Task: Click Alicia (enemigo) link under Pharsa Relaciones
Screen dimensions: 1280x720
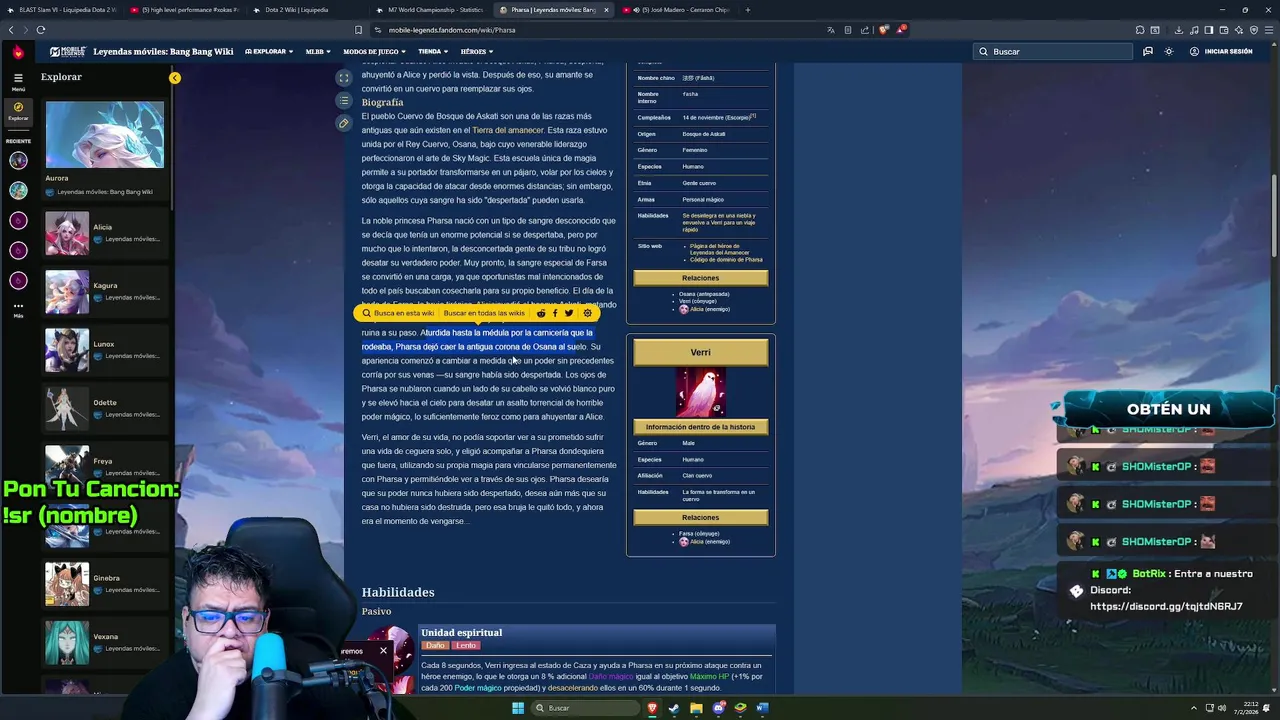Action: (x=710, y=309)
